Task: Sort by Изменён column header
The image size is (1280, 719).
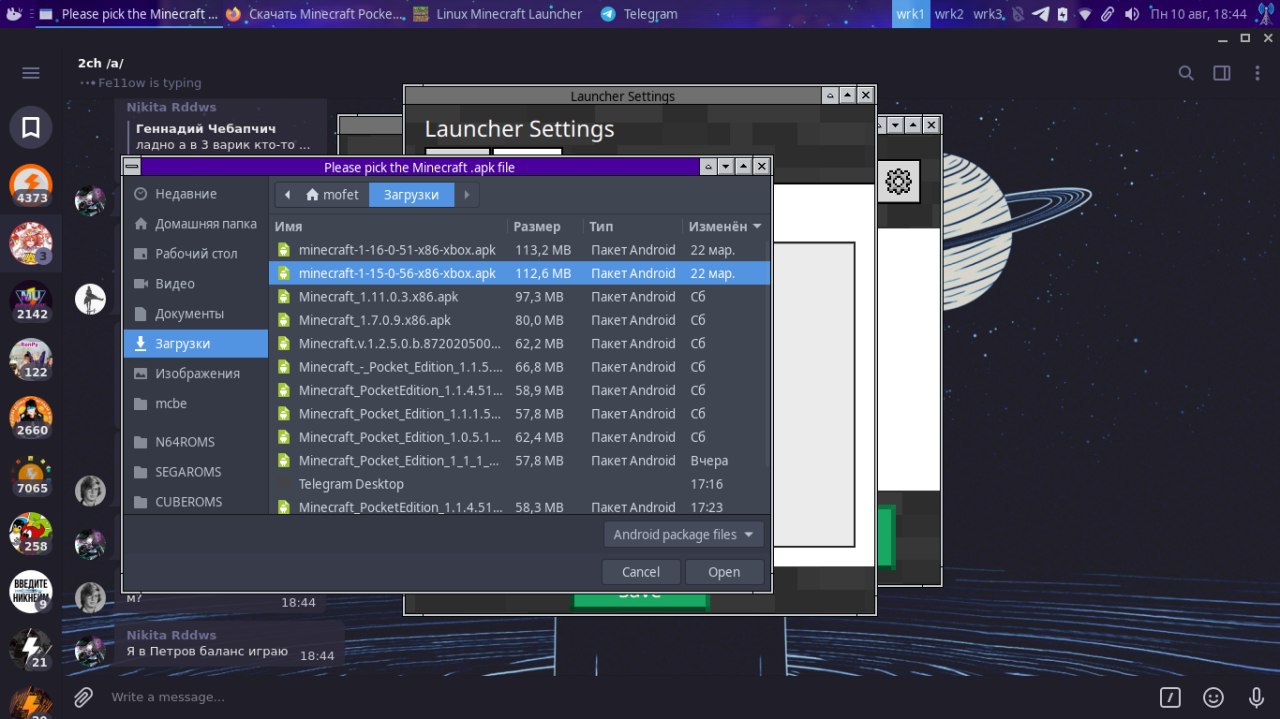Action: 725,227
